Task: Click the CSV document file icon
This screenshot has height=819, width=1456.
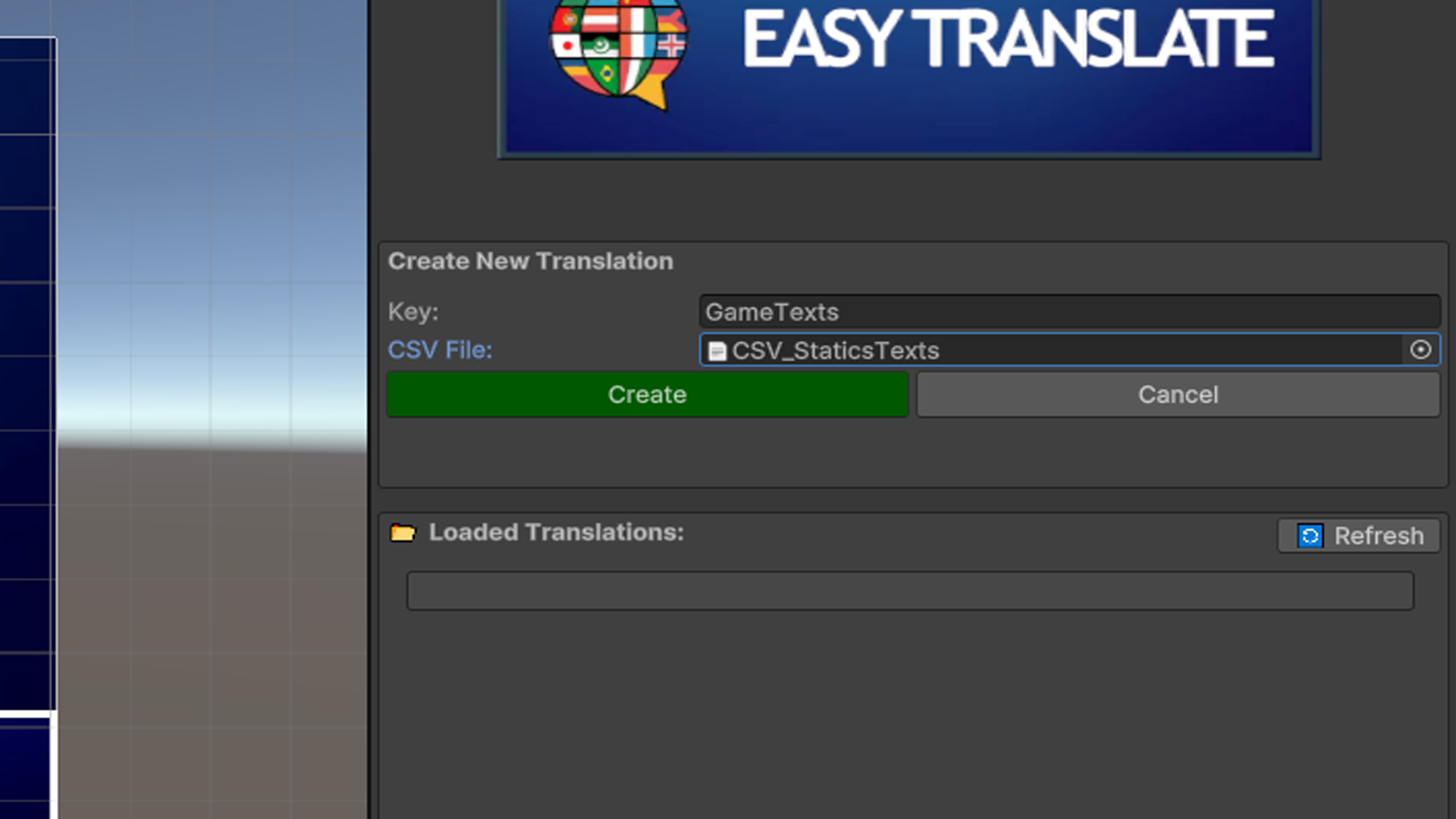Action: [717, 351]
